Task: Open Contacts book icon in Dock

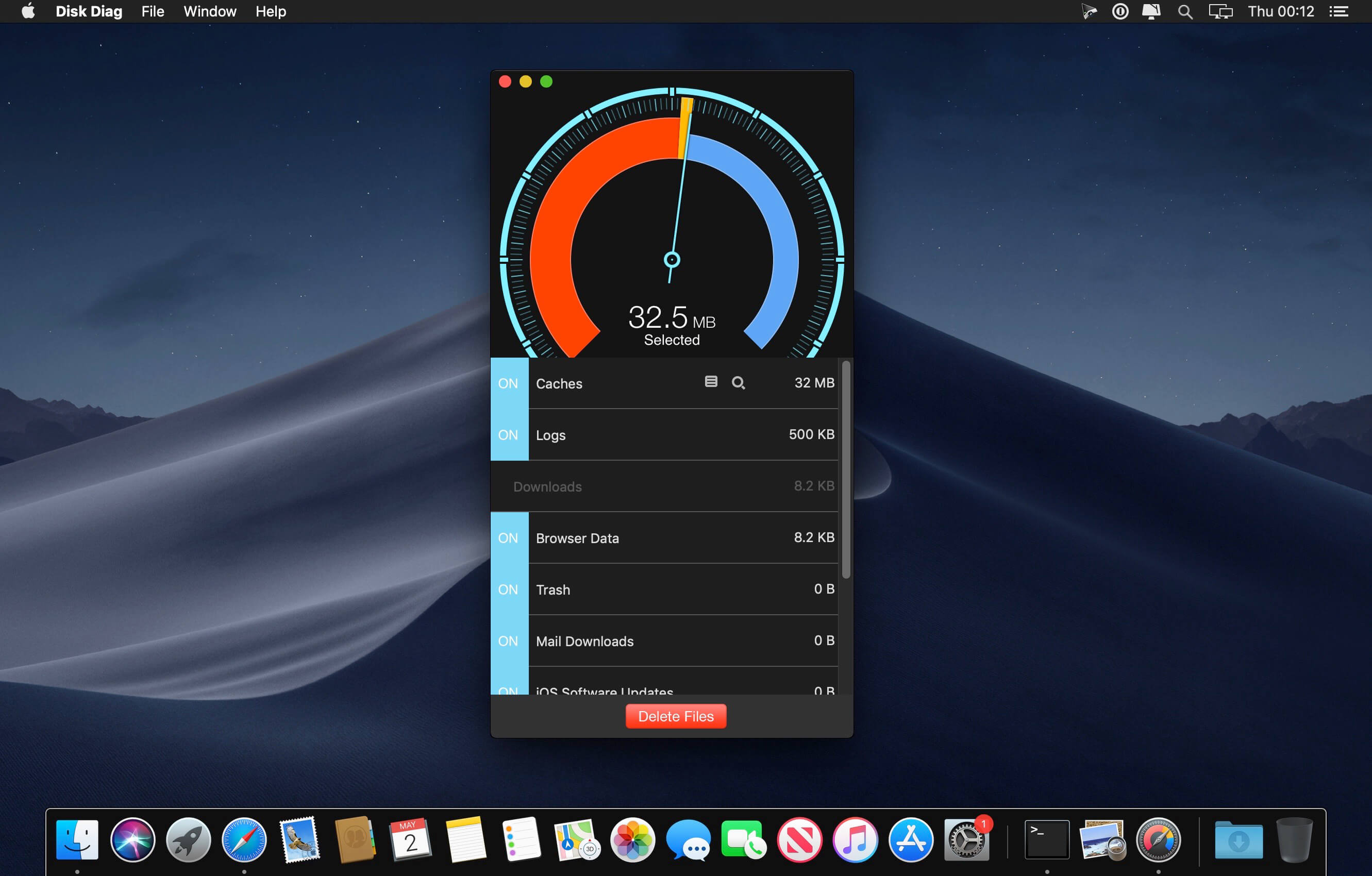Action: (355, 839)
